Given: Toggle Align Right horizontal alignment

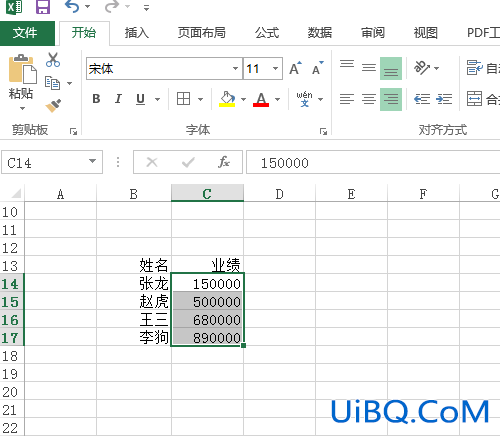Looking at the screenshot, I should (x=391, y=99).
